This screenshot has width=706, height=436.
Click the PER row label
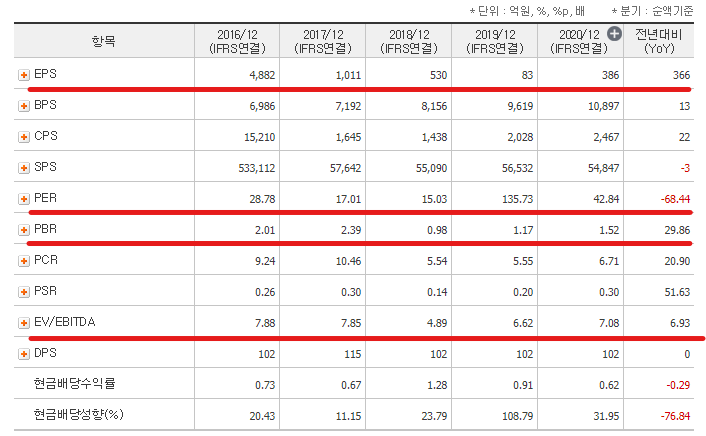45,198
